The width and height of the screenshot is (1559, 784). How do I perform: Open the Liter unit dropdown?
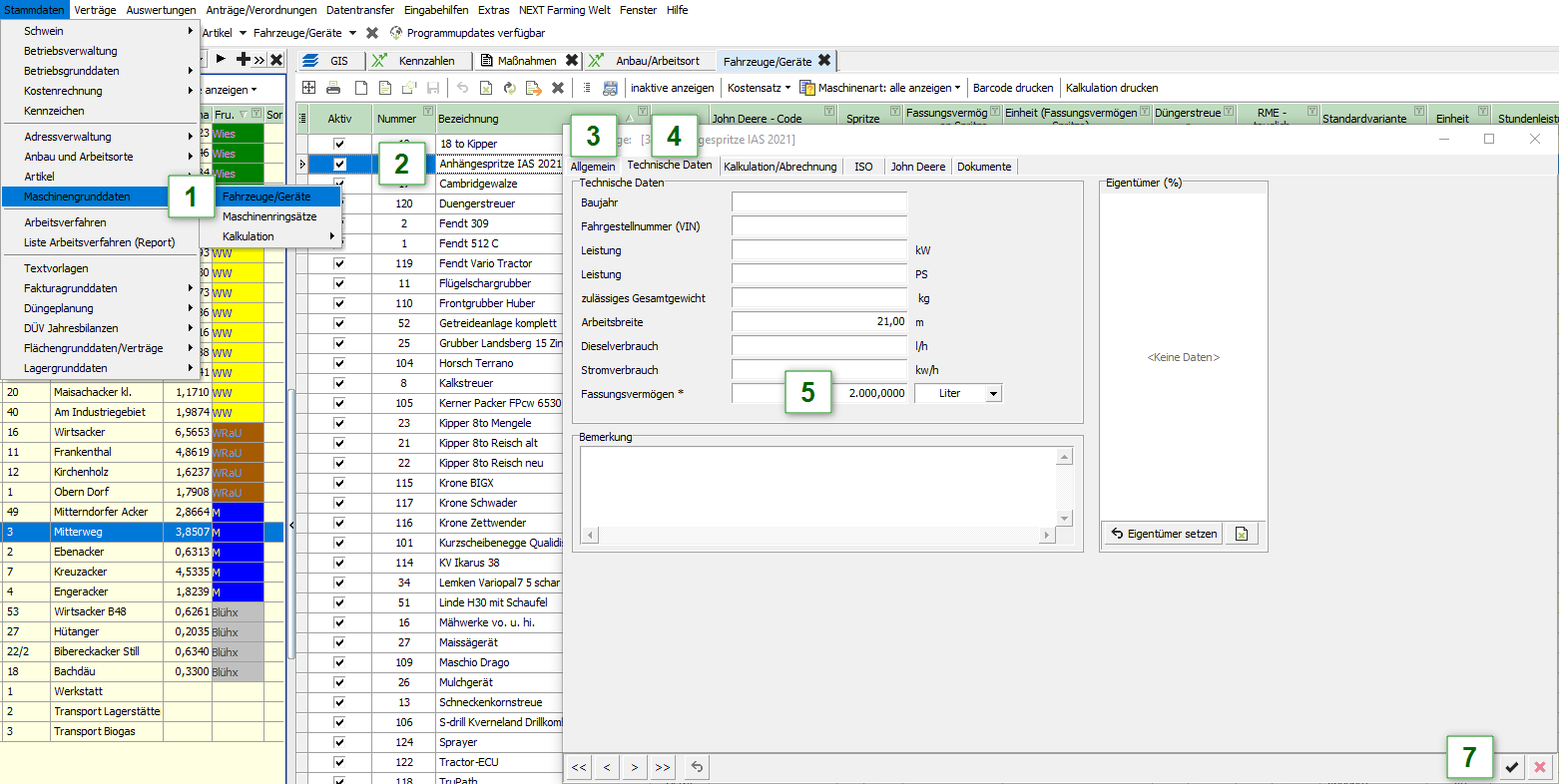coord(992,394)
